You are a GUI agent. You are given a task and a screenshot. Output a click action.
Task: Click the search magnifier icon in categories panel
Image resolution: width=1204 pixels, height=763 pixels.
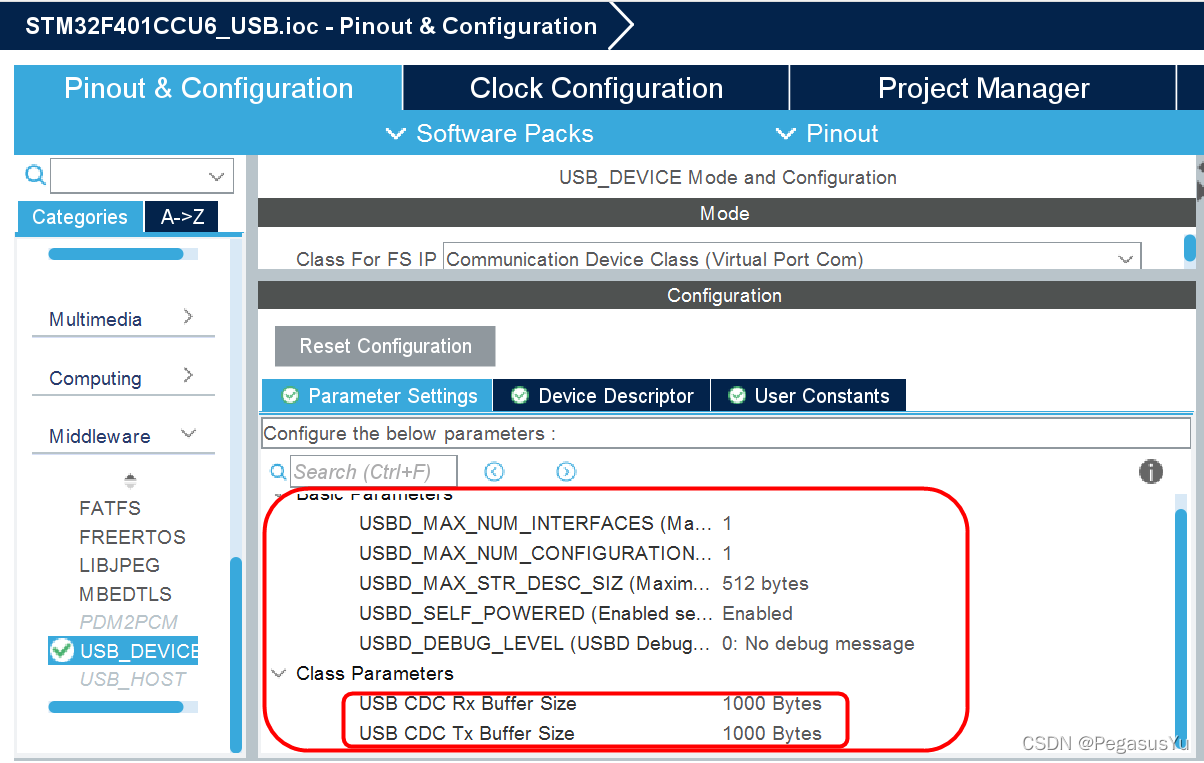[35, 176]
